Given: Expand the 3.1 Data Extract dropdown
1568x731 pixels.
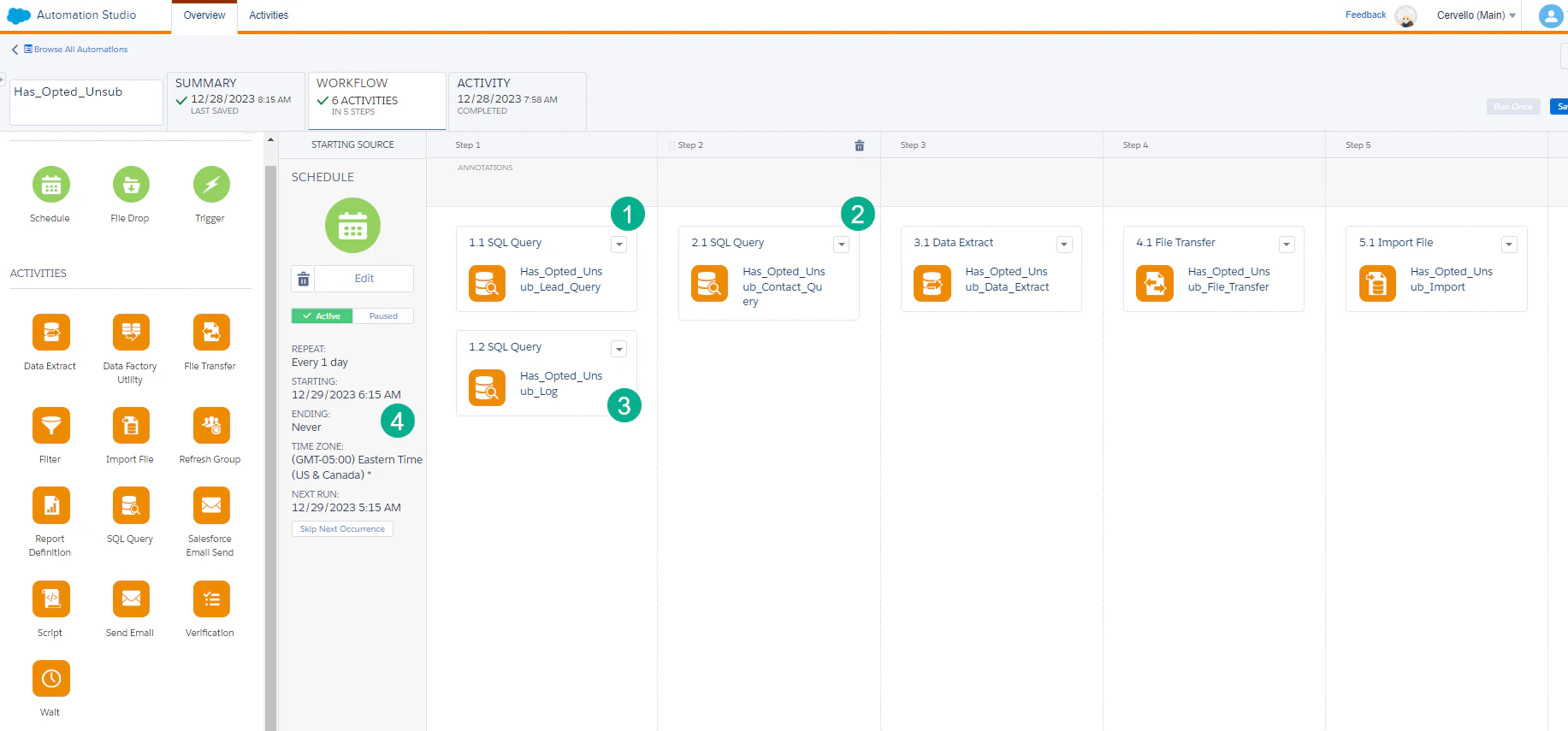Looking at the screenshot, I should (x=1064, y=245).
